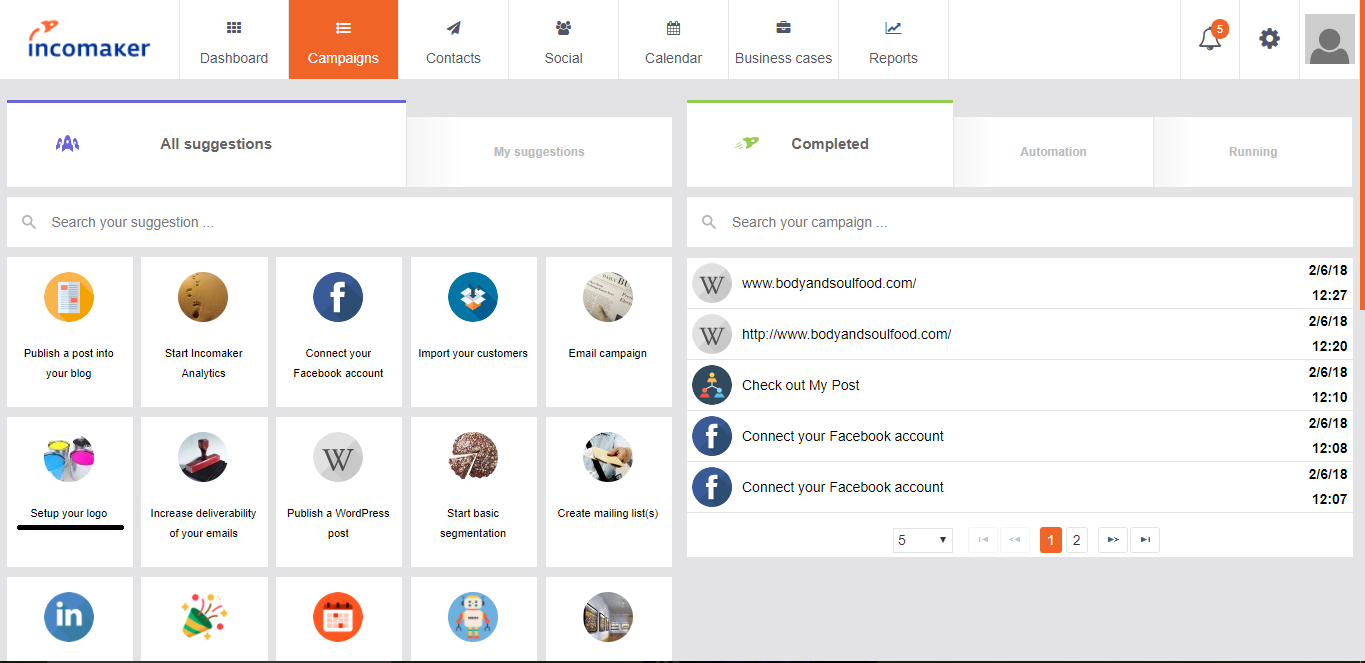Open the notifications bell icon
The height and width of the screenshot is (663, 1365).
click(x=1210, y=40)
